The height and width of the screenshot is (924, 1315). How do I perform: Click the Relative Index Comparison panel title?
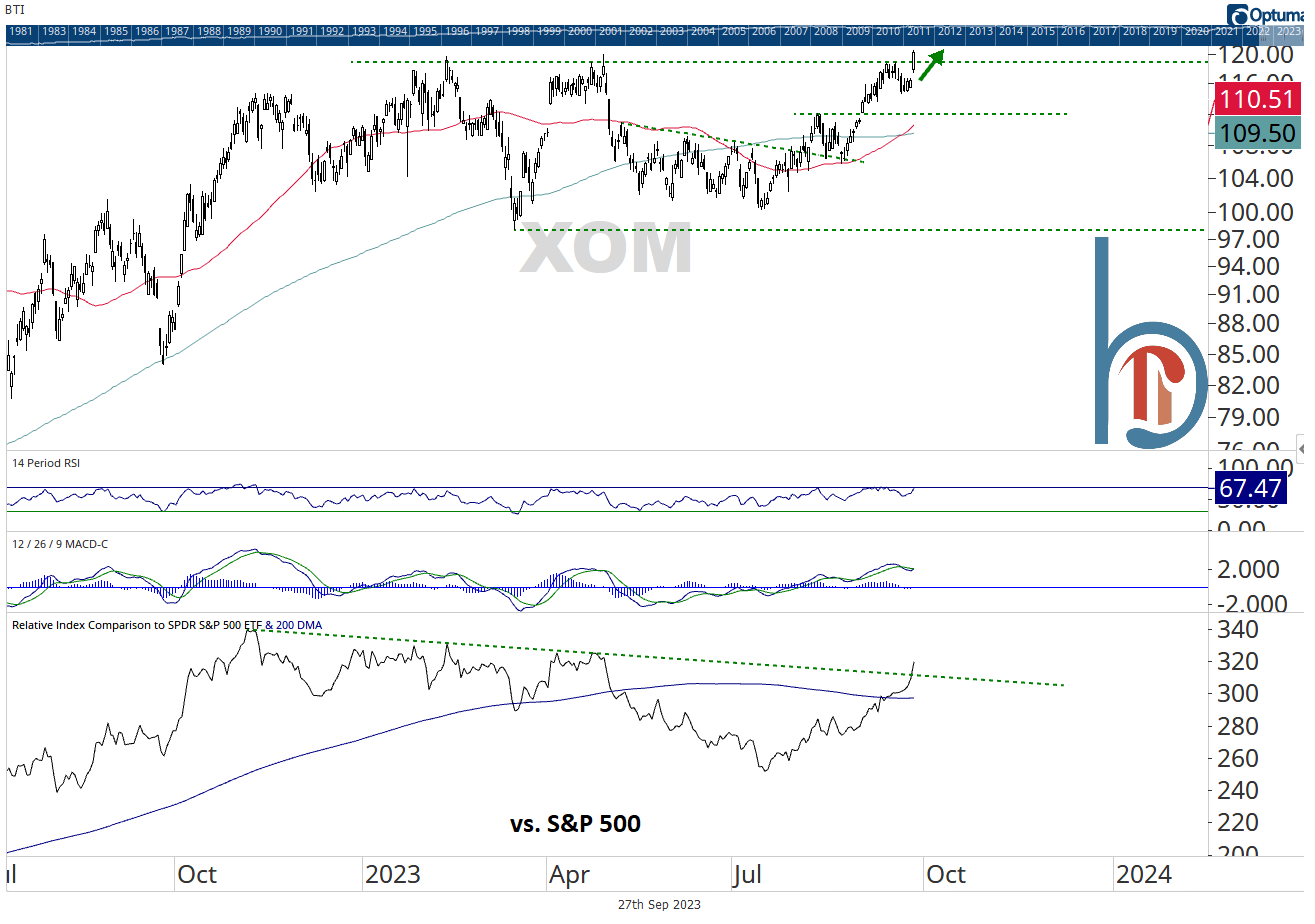167,625
